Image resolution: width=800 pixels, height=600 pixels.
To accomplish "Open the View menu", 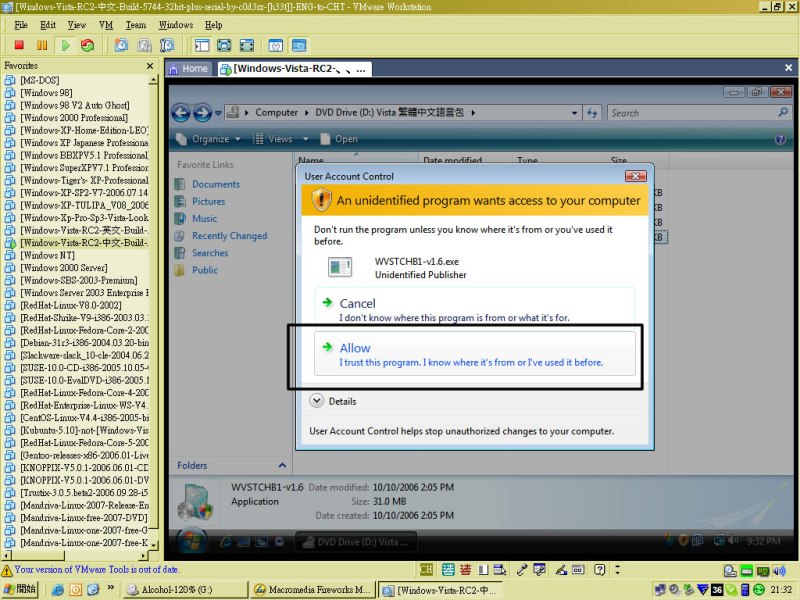I will 77,25.
